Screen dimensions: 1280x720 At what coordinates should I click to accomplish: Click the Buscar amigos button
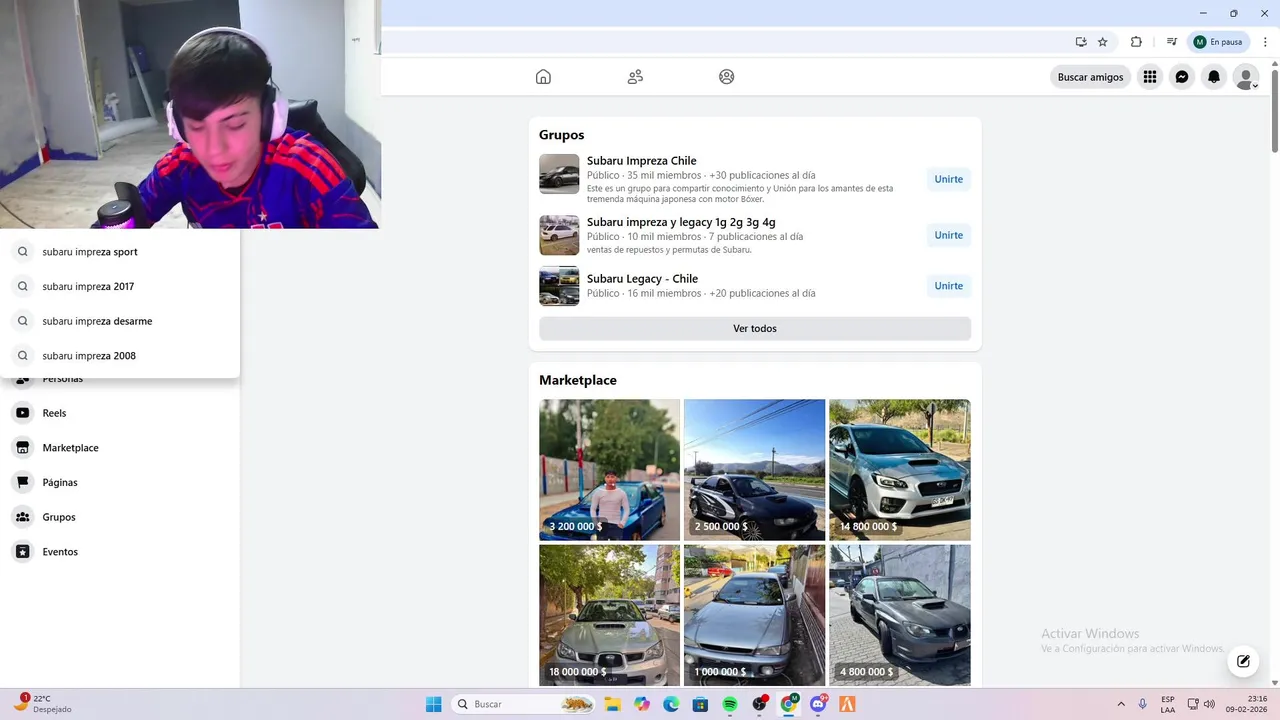pos(1090,77)
